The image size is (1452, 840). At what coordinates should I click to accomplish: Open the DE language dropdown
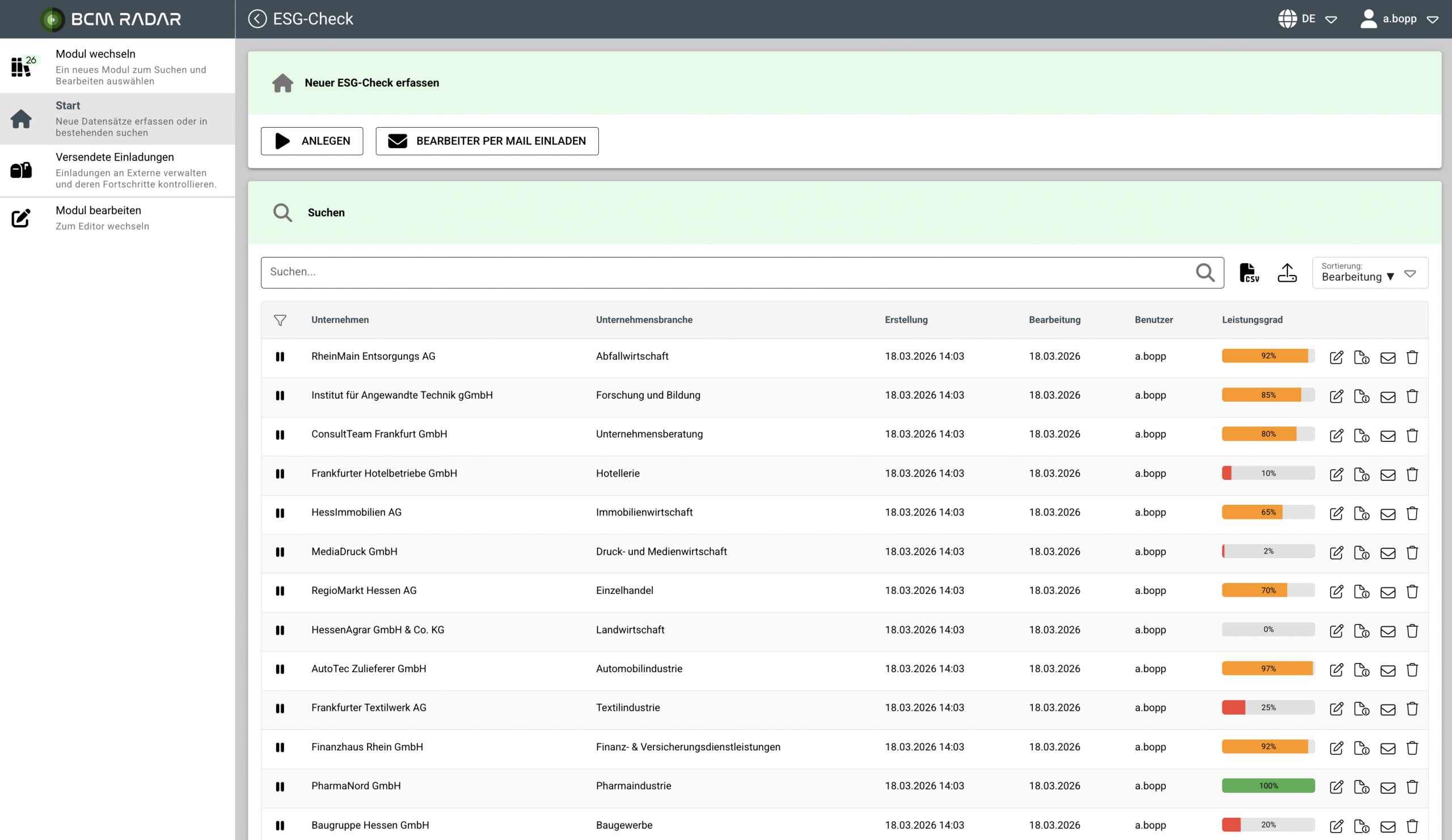point(1308,19)
